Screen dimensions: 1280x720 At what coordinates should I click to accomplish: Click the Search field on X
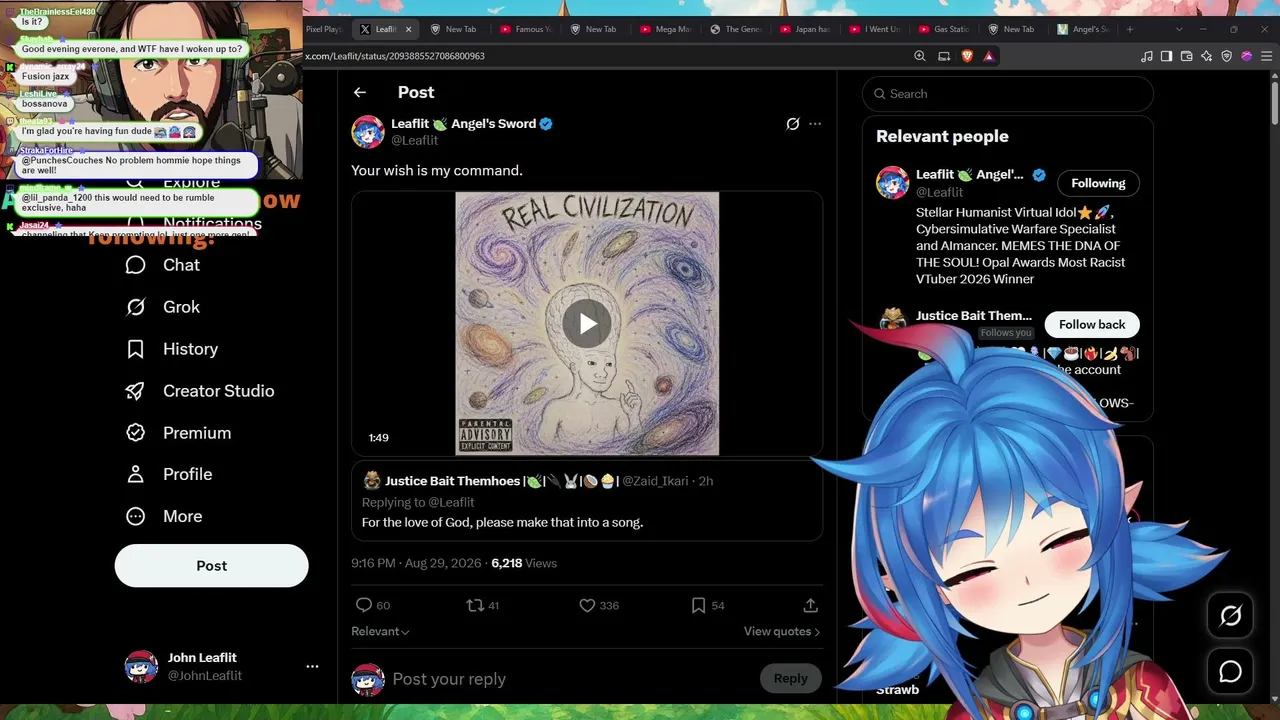1008,94
